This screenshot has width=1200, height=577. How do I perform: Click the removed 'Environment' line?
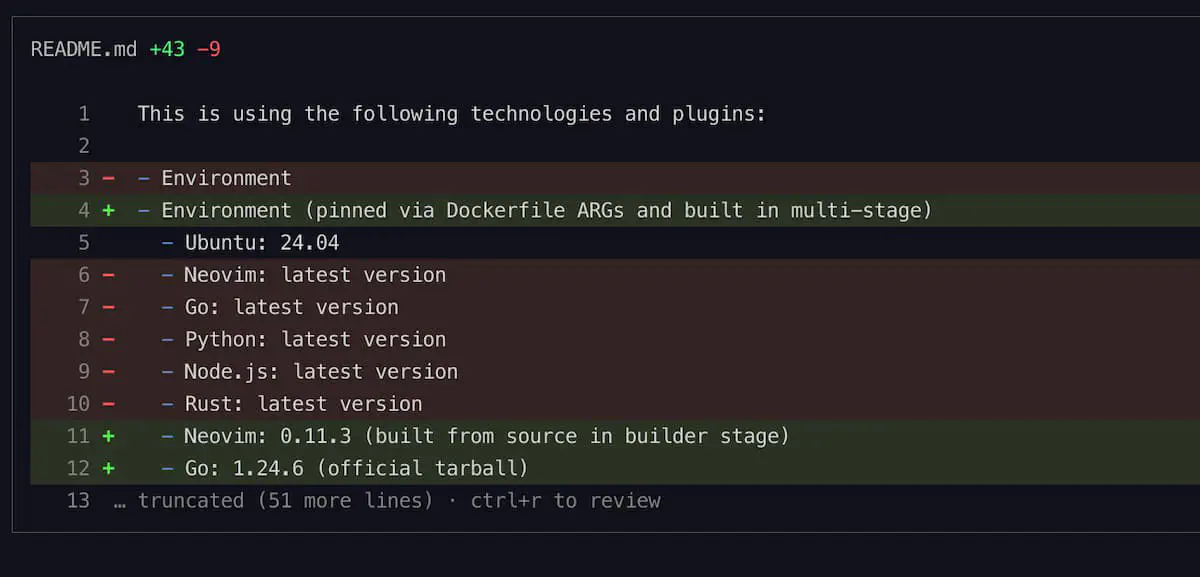click(x=615, y=178)
